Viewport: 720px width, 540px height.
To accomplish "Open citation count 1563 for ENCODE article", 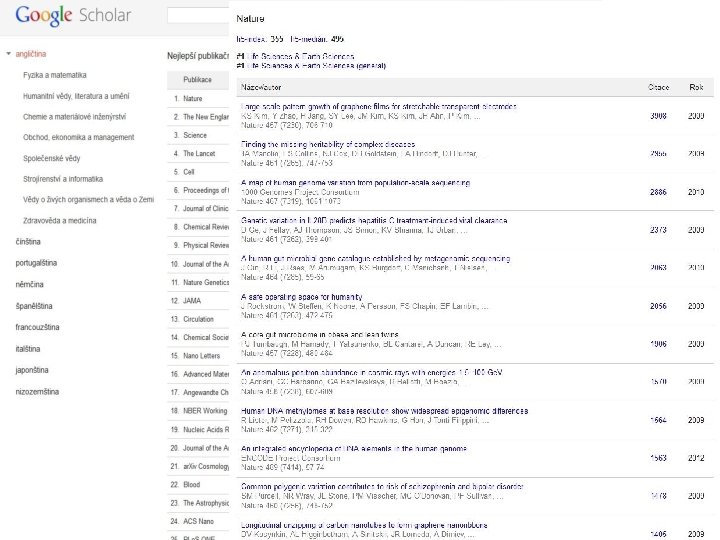I will pos(658,458).
